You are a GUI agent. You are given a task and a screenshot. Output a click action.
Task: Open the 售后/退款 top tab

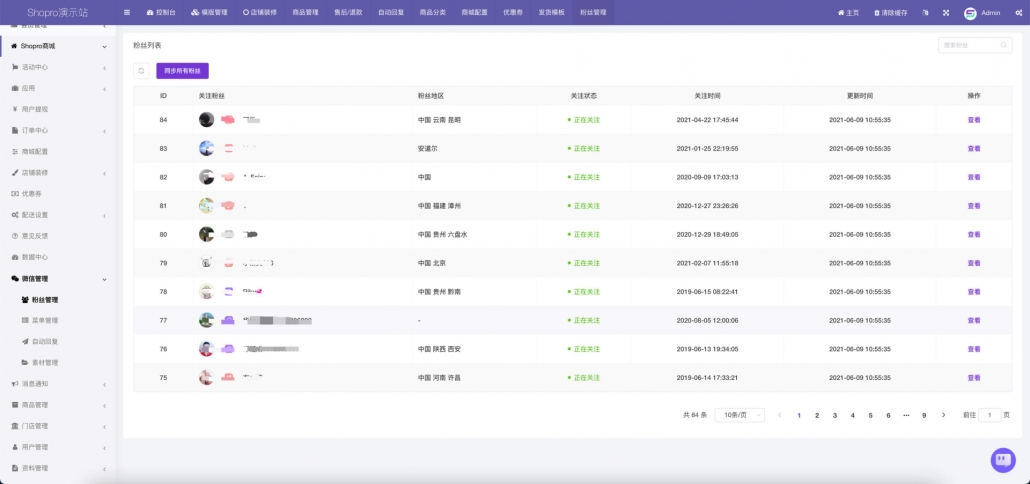[347, 12]
